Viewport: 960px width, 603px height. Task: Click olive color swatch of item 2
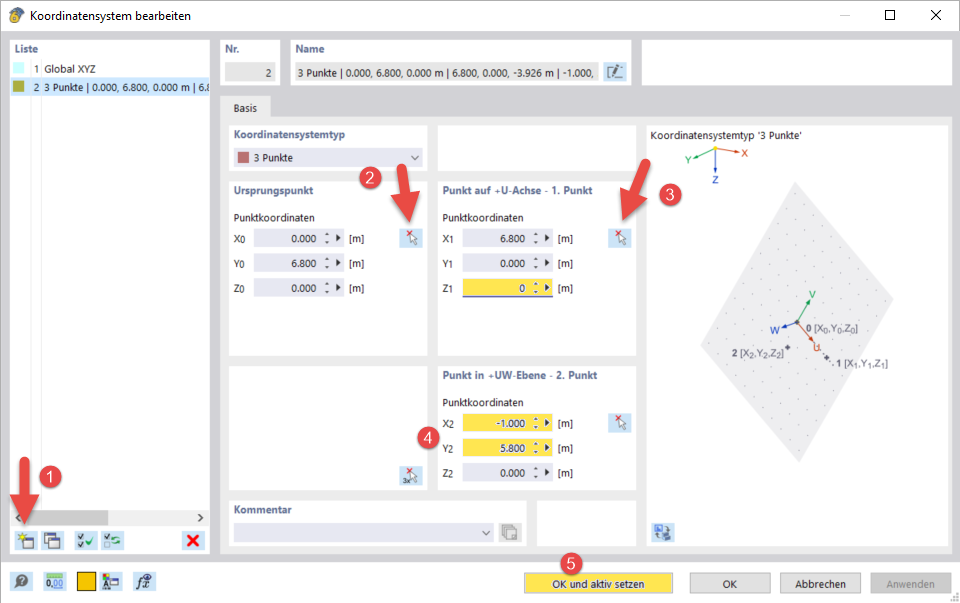[x=19, y=87]
